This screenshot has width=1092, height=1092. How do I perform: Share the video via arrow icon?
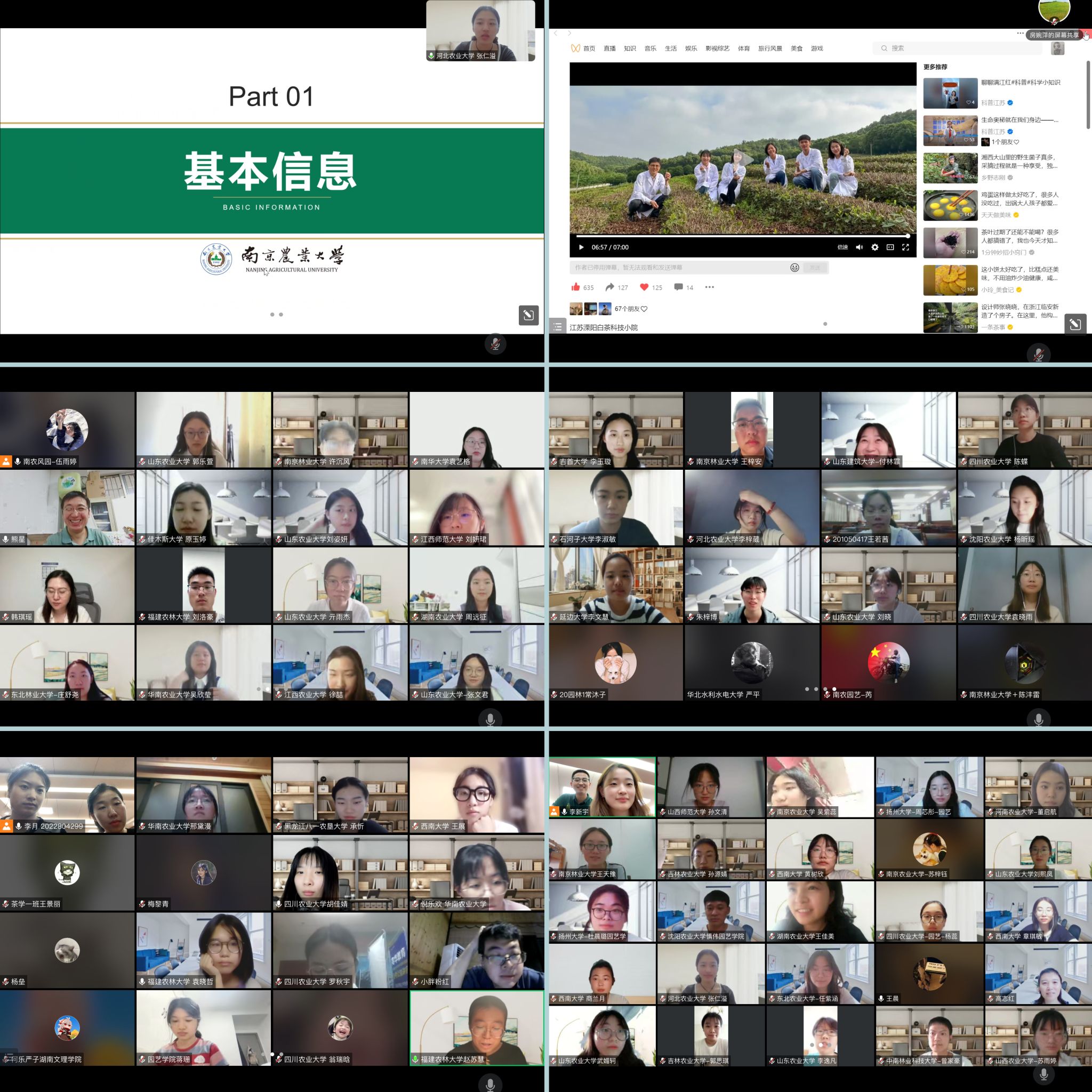610,287
